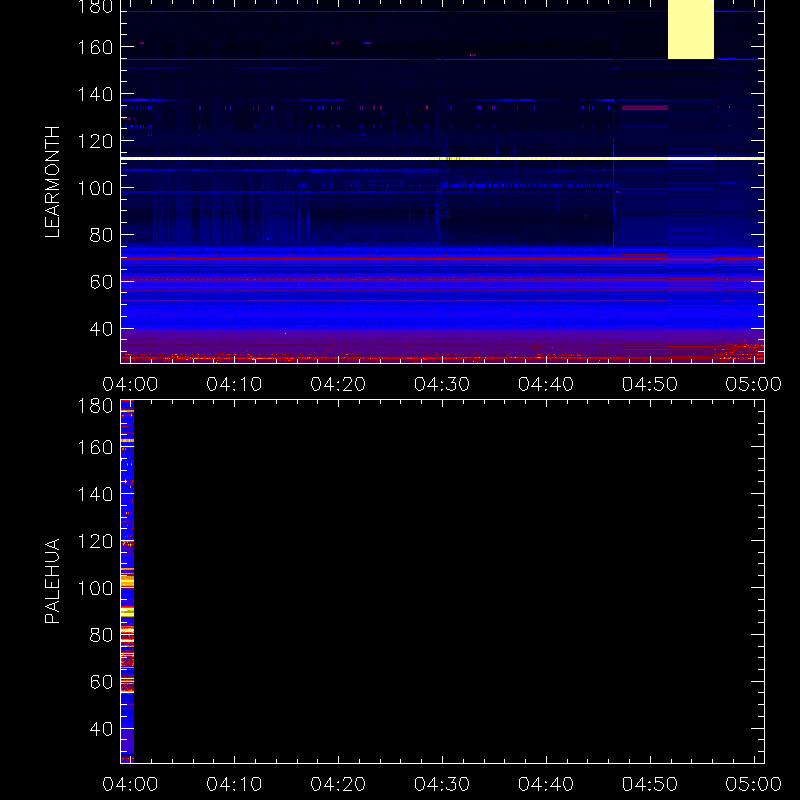Click the 04:40 time label under the PALEHUA plot
Viewport: 800px width, 800px height.
(546, 784)
